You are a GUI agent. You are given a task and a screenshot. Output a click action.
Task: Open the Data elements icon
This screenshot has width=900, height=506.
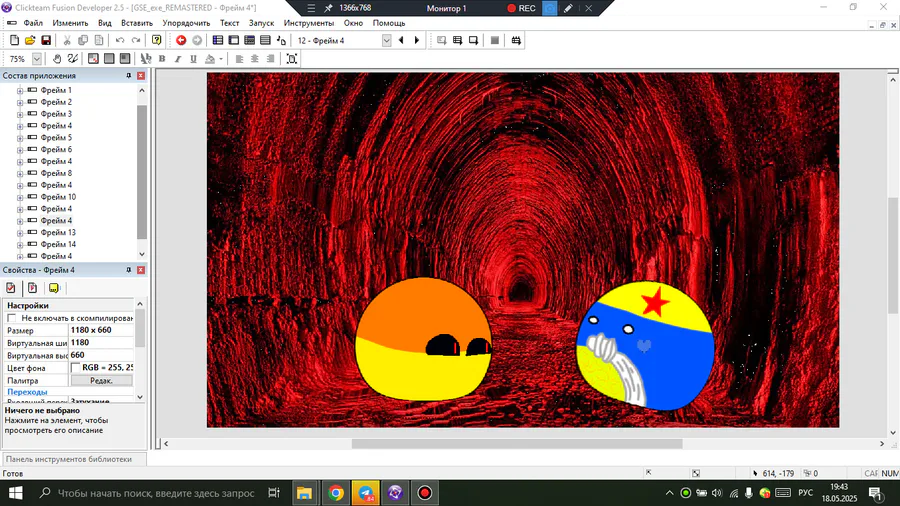pyautogui.click(x=281, y=40)
